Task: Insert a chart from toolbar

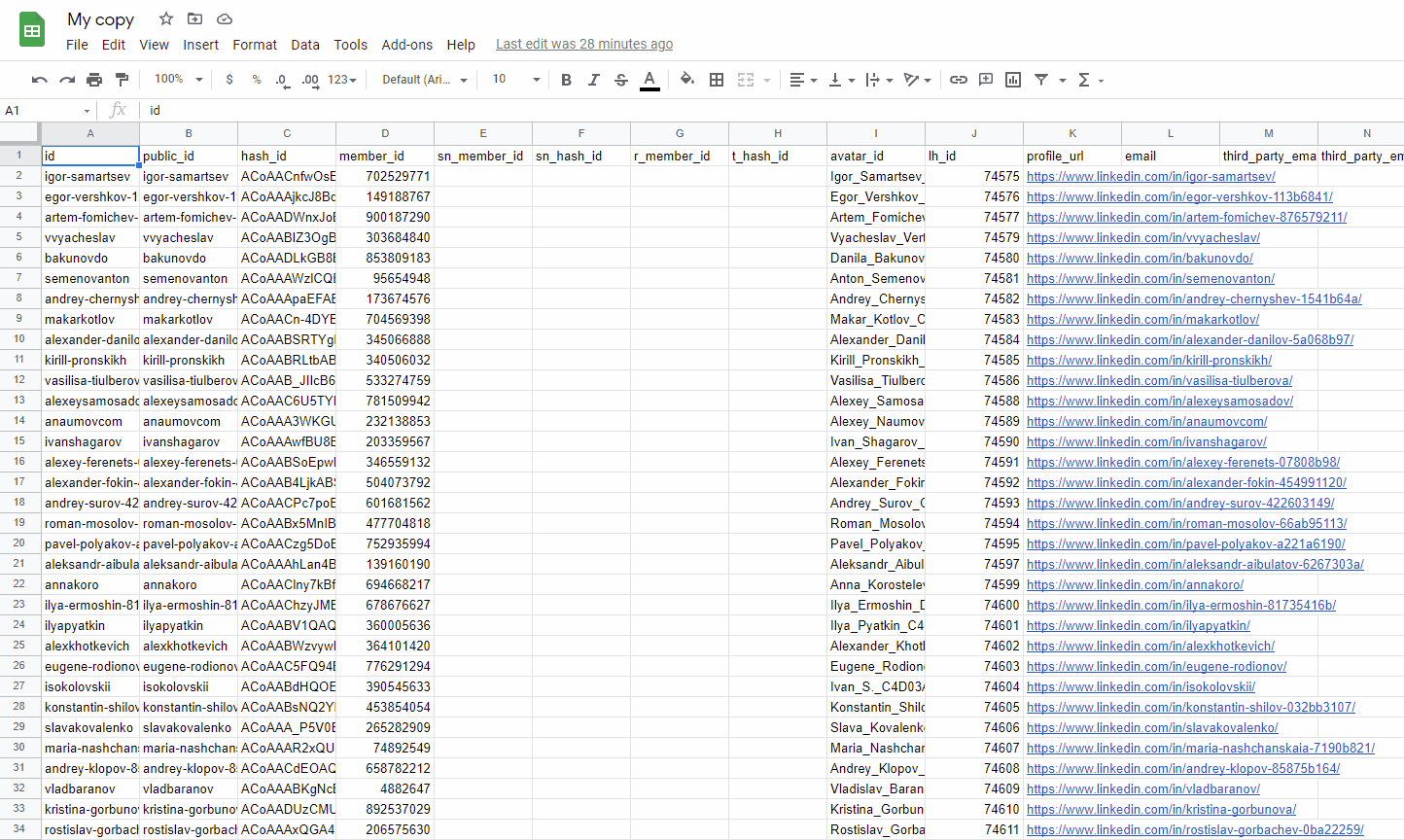Action: point(1013,80)
